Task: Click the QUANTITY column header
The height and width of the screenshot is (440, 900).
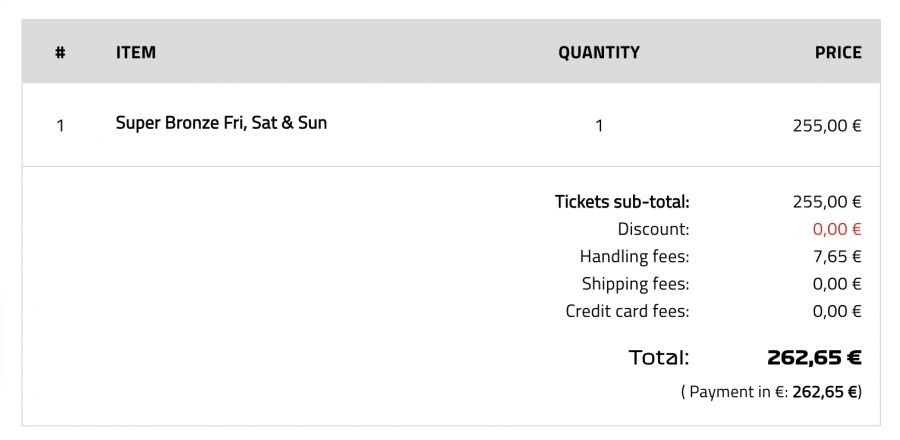Action: click(x=598, y=53)
